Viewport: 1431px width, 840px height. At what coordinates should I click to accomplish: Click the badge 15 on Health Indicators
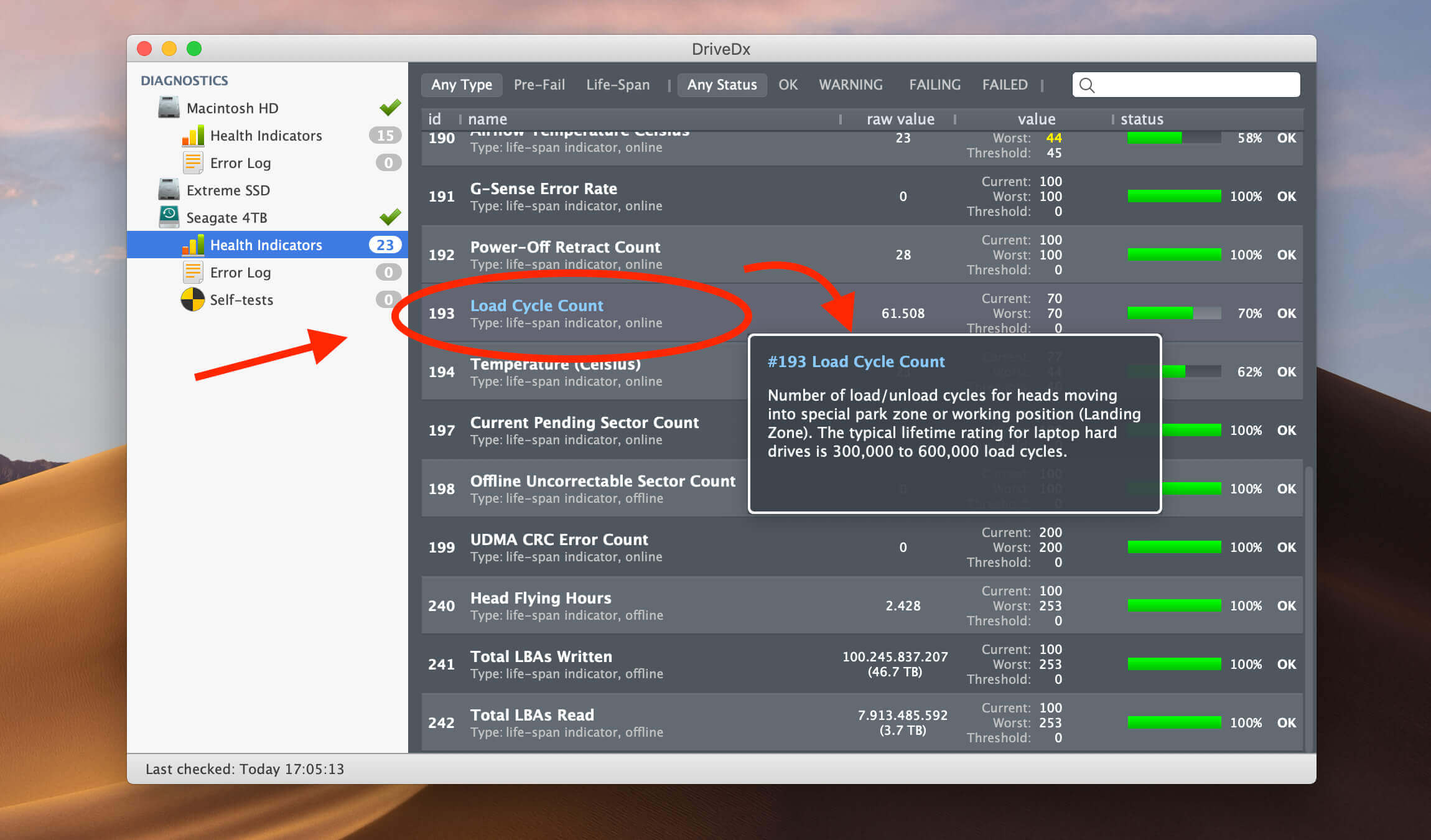point(385,135)
